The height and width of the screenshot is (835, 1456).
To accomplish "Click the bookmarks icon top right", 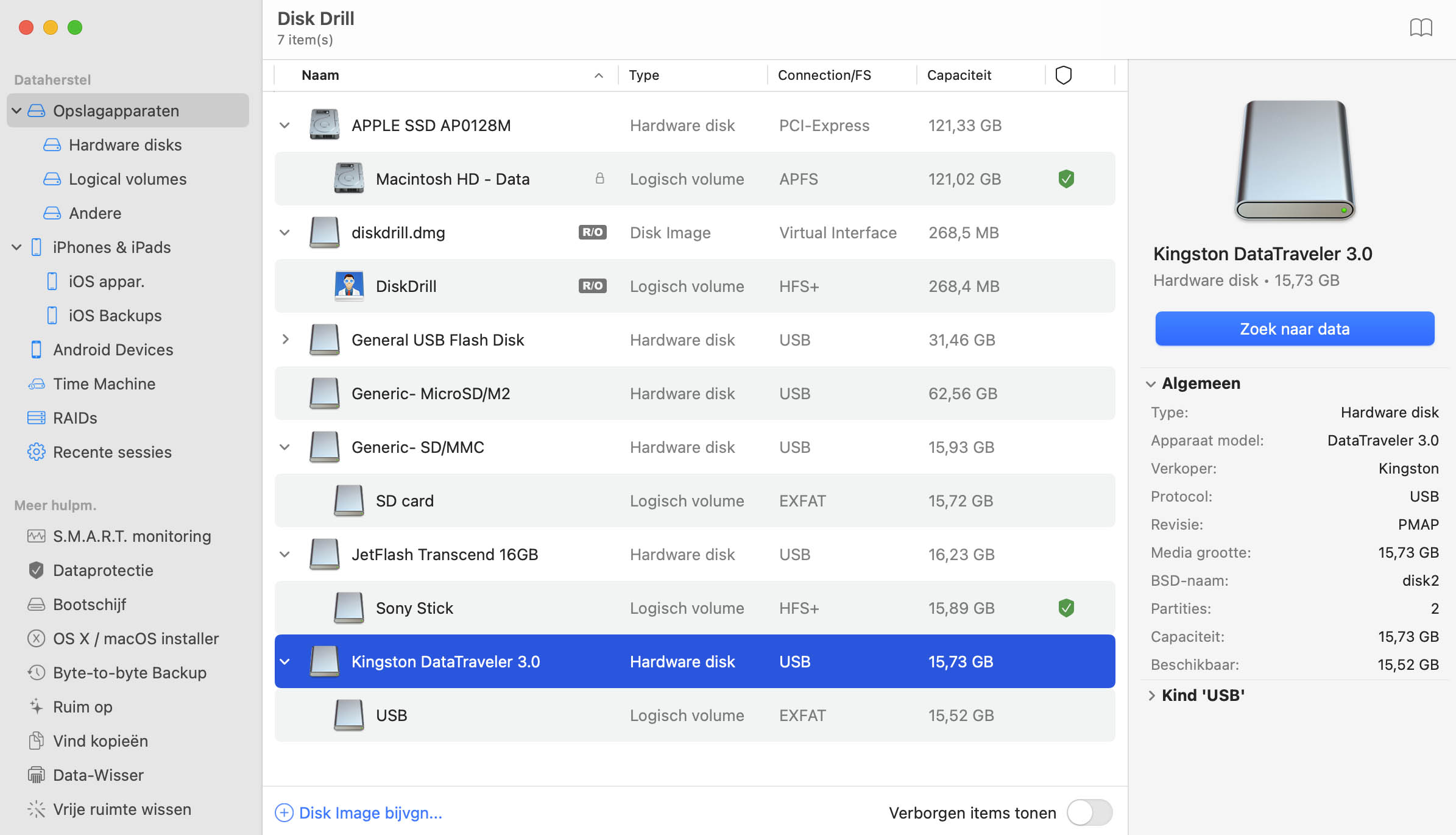I will tap(1421, 28).
